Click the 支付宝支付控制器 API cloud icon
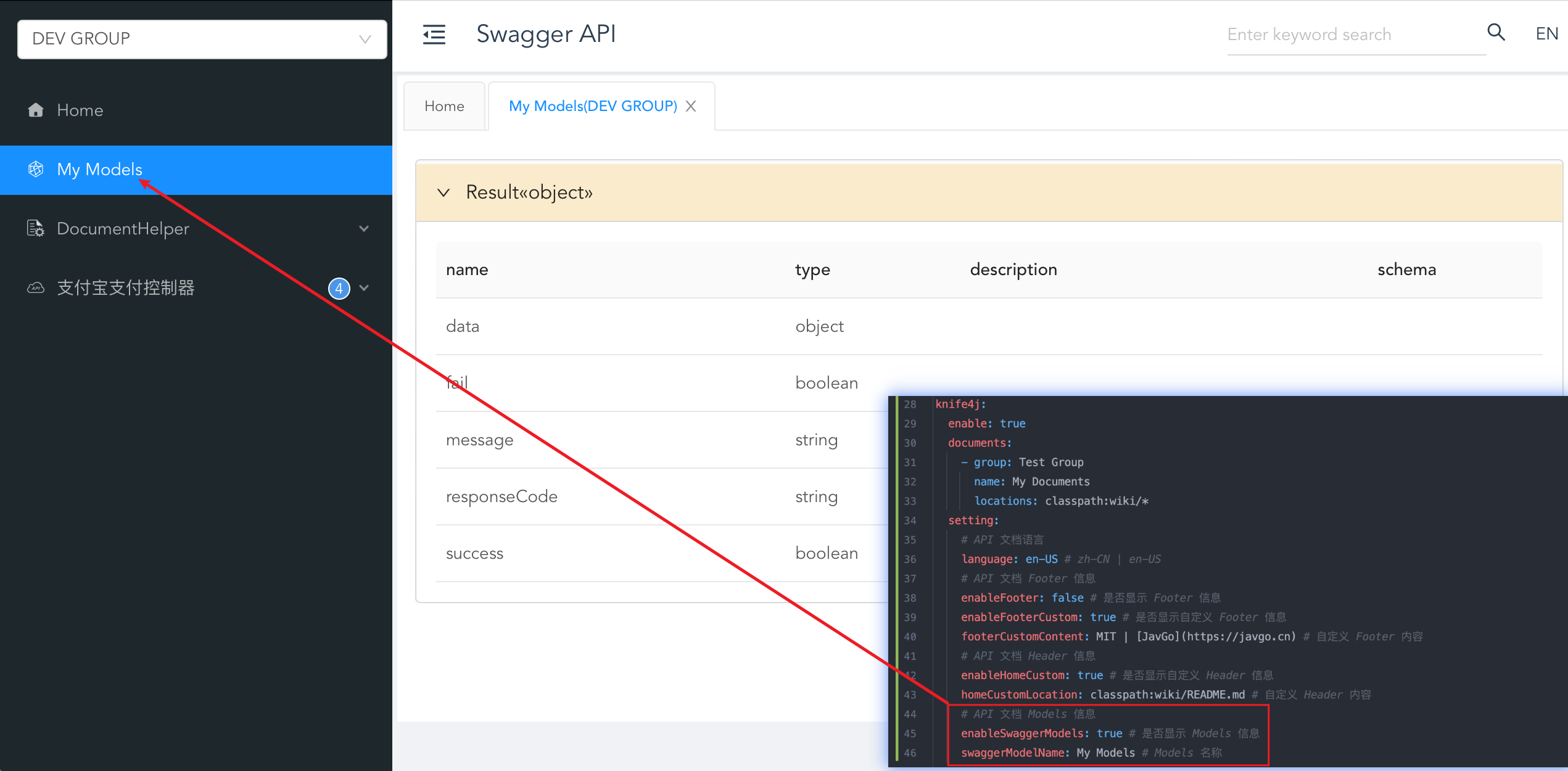The height and width of the screenshot is (771, 1568). 36,287
